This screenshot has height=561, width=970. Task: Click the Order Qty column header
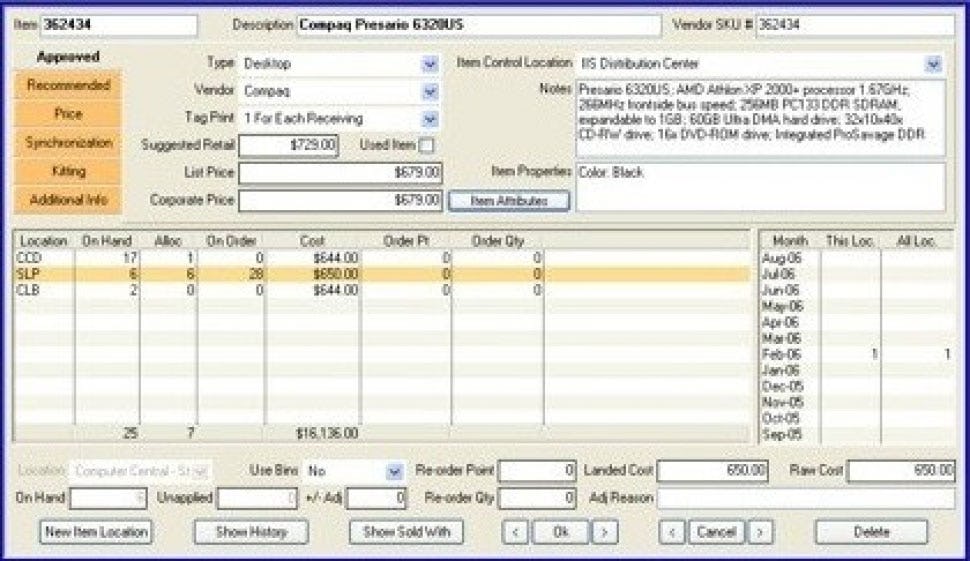497,241
